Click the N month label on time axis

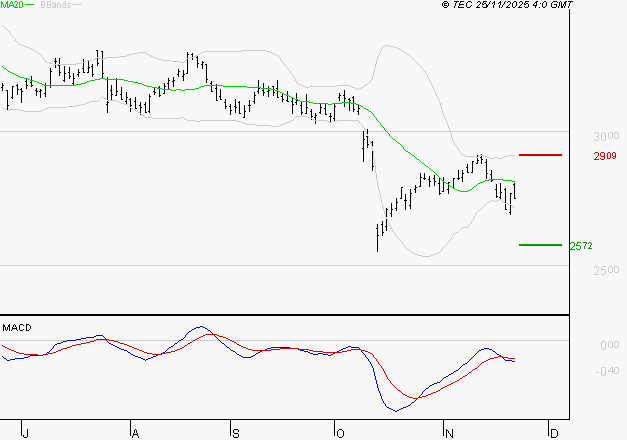coord(449,434)
